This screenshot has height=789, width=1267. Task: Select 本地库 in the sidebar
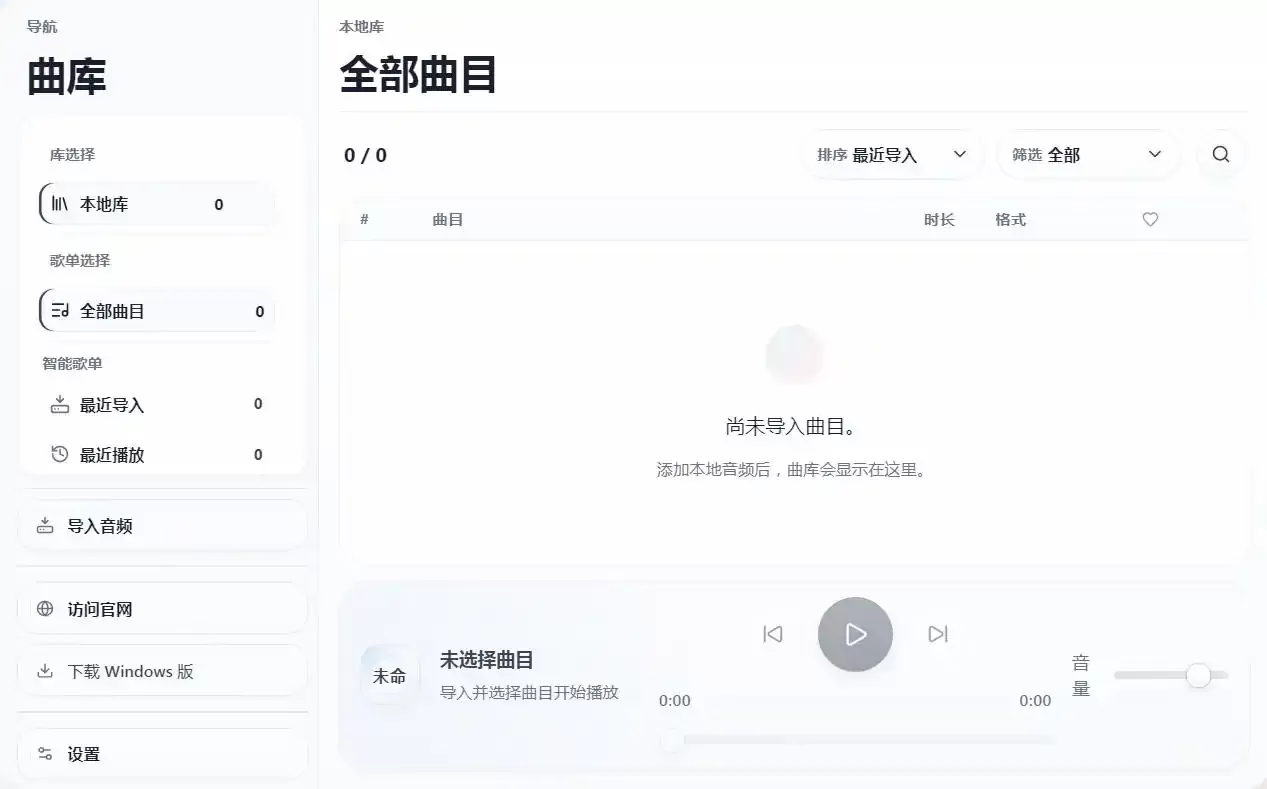(157, 204)
